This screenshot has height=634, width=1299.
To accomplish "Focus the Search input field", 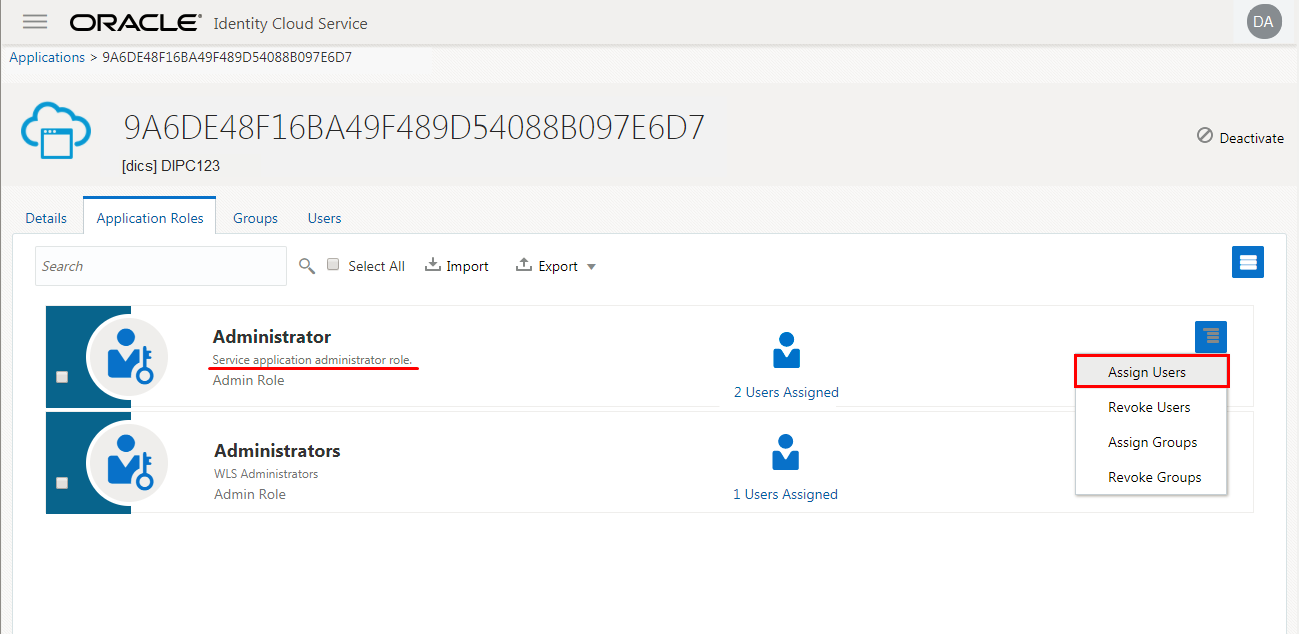I will [161, 266].
